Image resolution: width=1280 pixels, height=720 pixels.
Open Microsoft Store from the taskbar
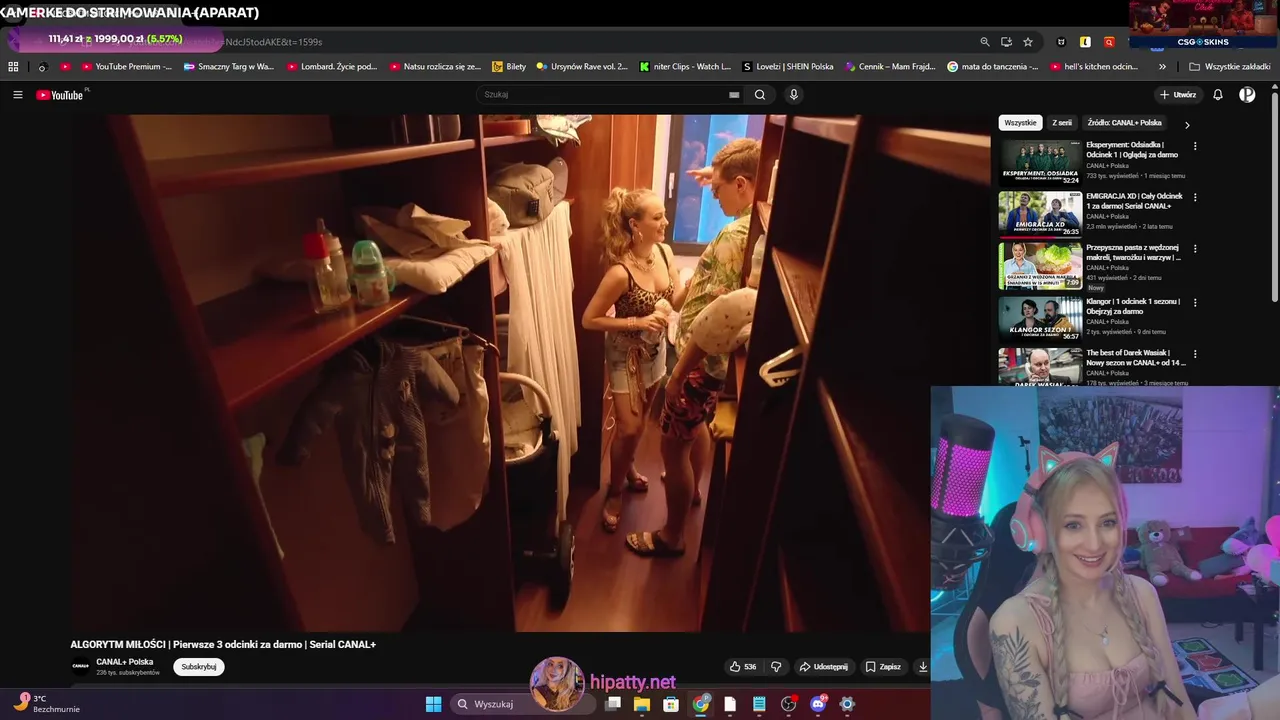[x=671, y=704]
